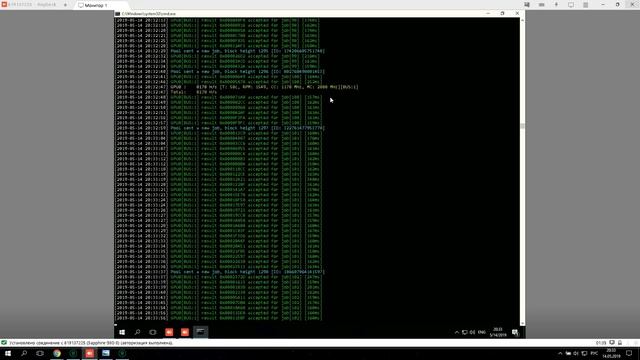
Task: Maximize the remote cmd.exe window
Action: pos(502,13)
